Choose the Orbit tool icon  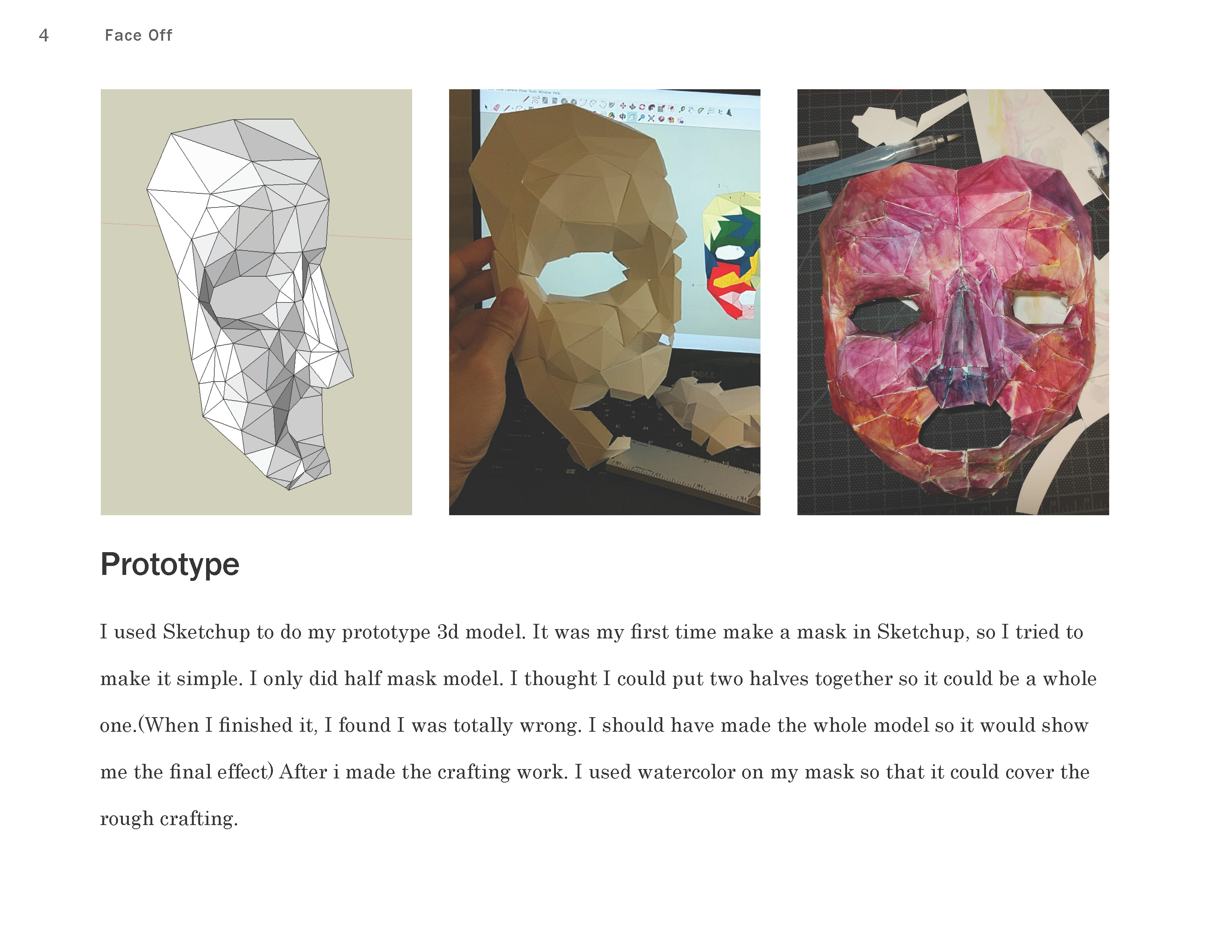(x=623, y=116)
